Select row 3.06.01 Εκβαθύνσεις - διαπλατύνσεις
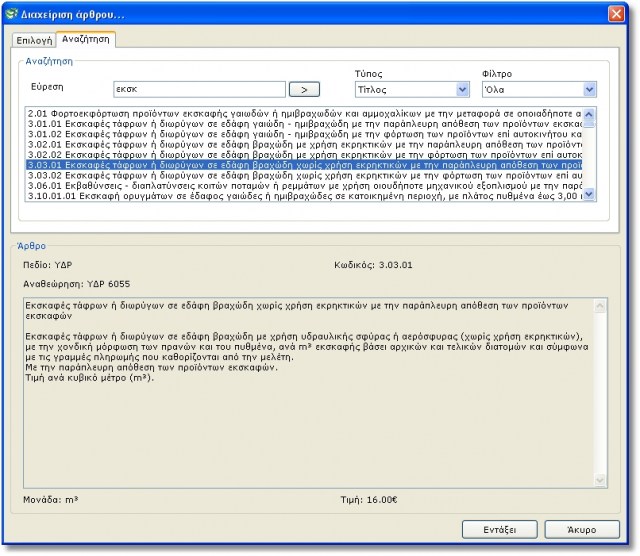The image size is (640, 556). 300,186
